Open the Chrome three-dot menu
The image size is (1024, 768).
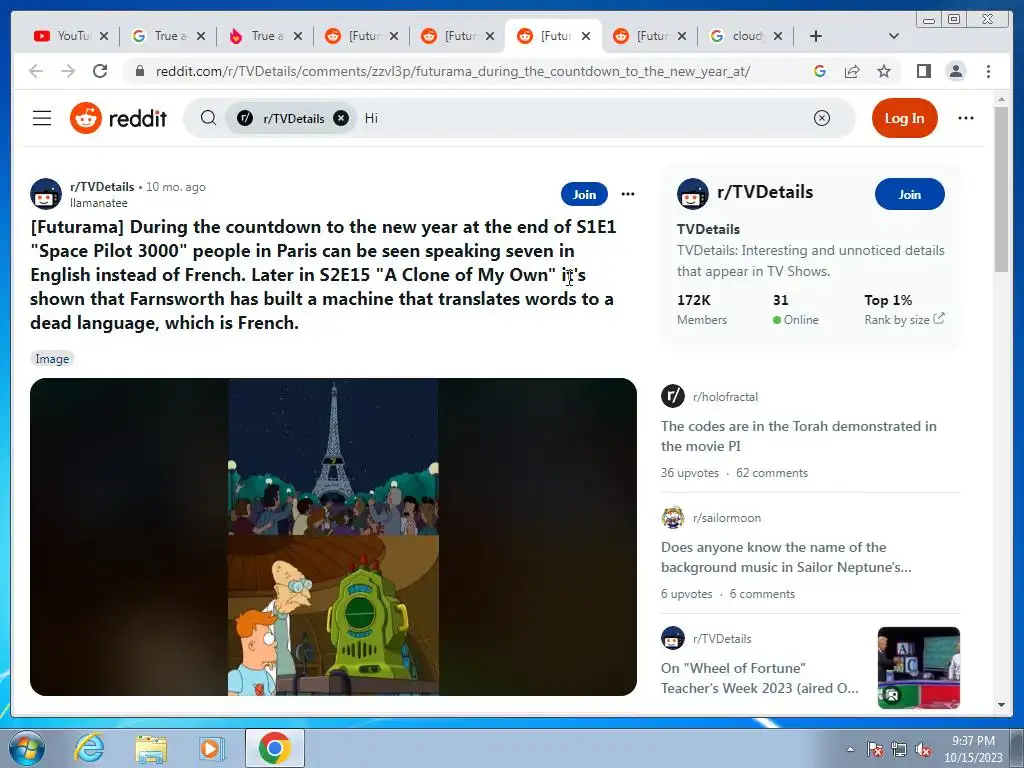tap(988, 71)
